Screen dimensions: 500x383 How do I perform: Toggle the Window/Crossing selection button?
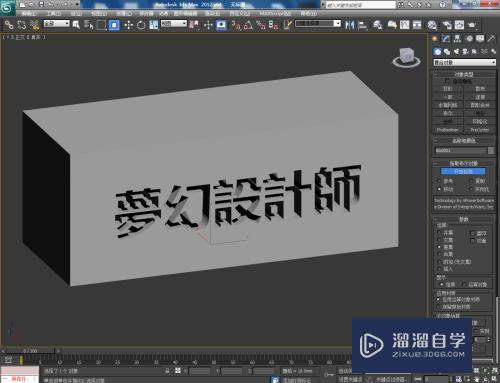click(114, 25)
